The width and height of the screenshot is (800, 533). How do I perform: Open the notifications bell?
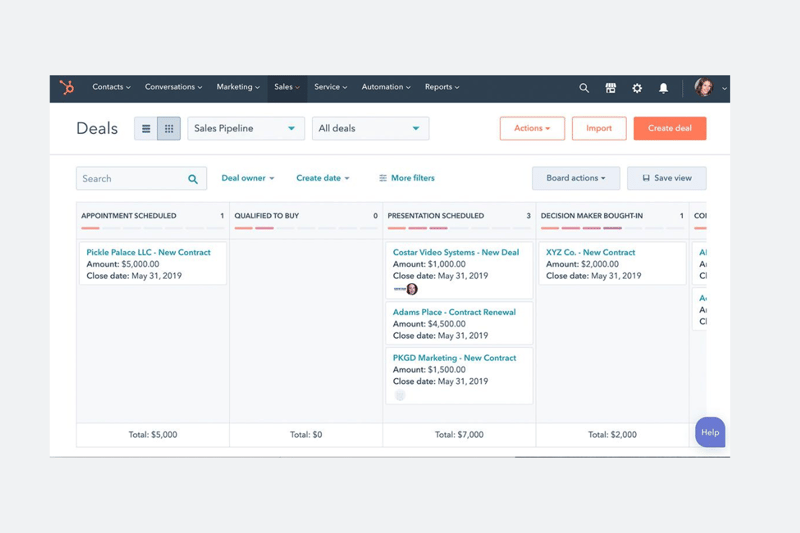pyautogui.click(x=663, y=88)
